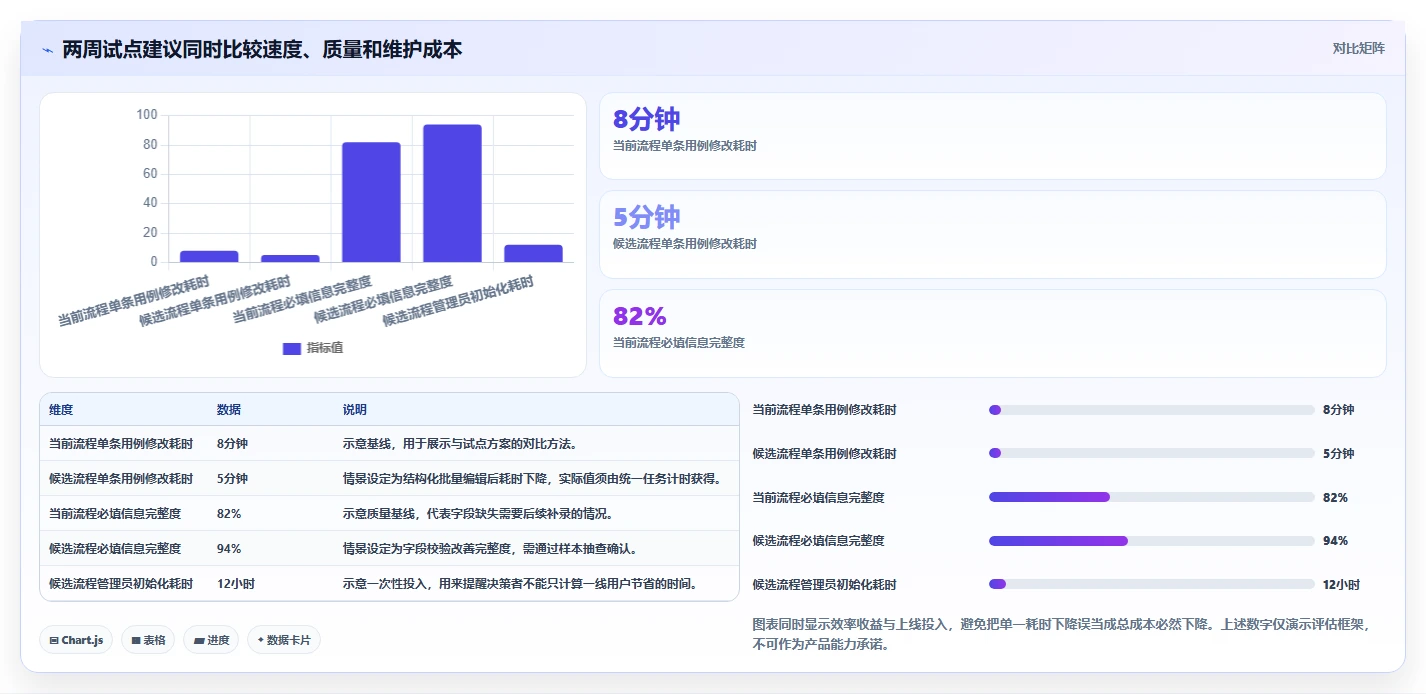The height and width of the screenshot is (694, 1426).
Task: Click the chart bar for 候选流程单条用例修改耗时
Action: pos(290,258)
